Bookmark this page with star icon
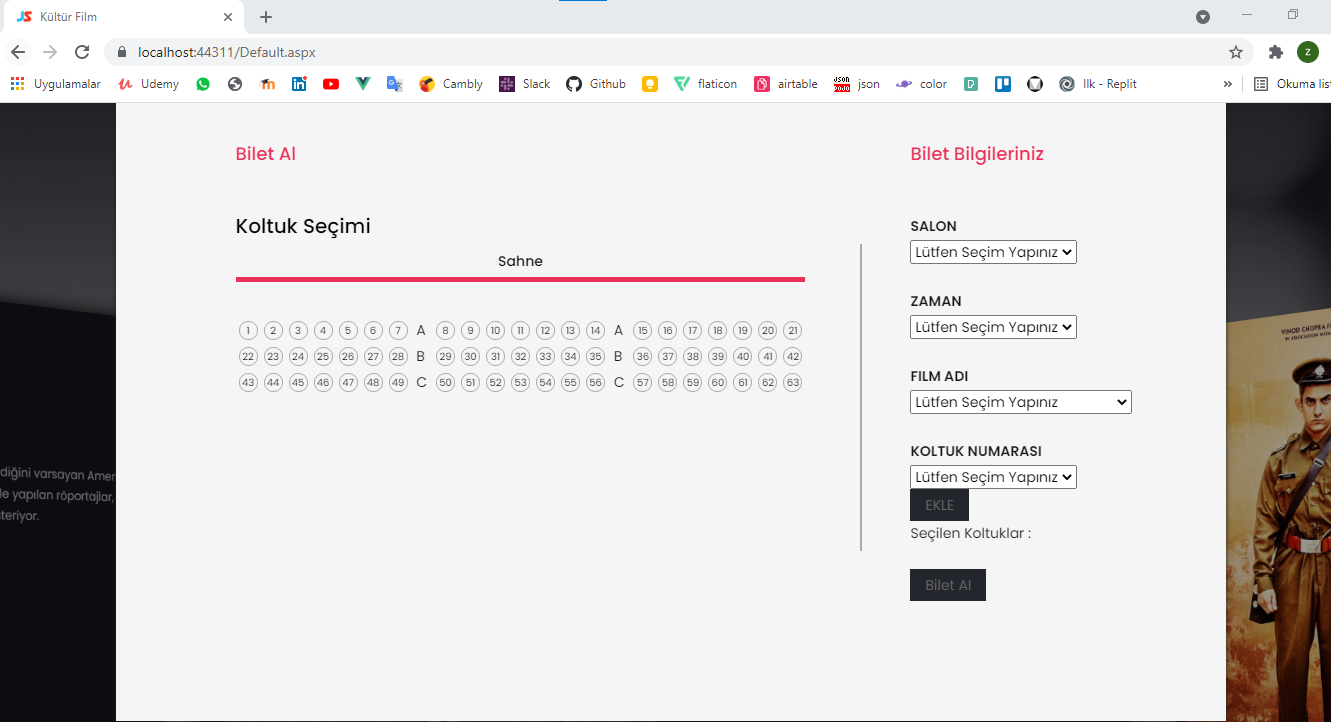Viewport: 1331px width, 722px height. tap(1236, 52)
